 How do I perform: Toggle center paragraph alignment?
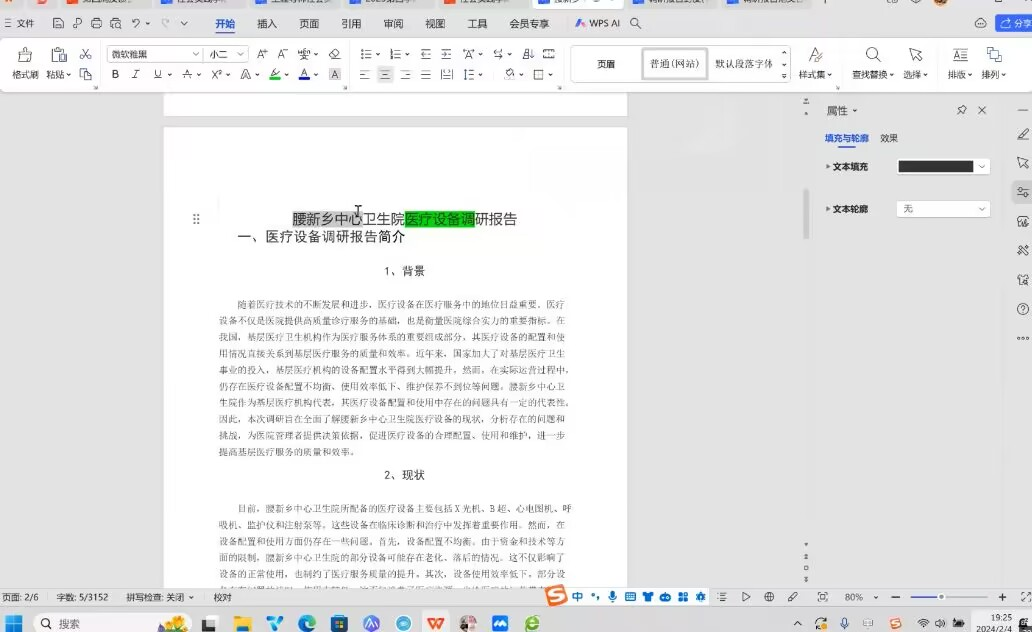(384, 74)
